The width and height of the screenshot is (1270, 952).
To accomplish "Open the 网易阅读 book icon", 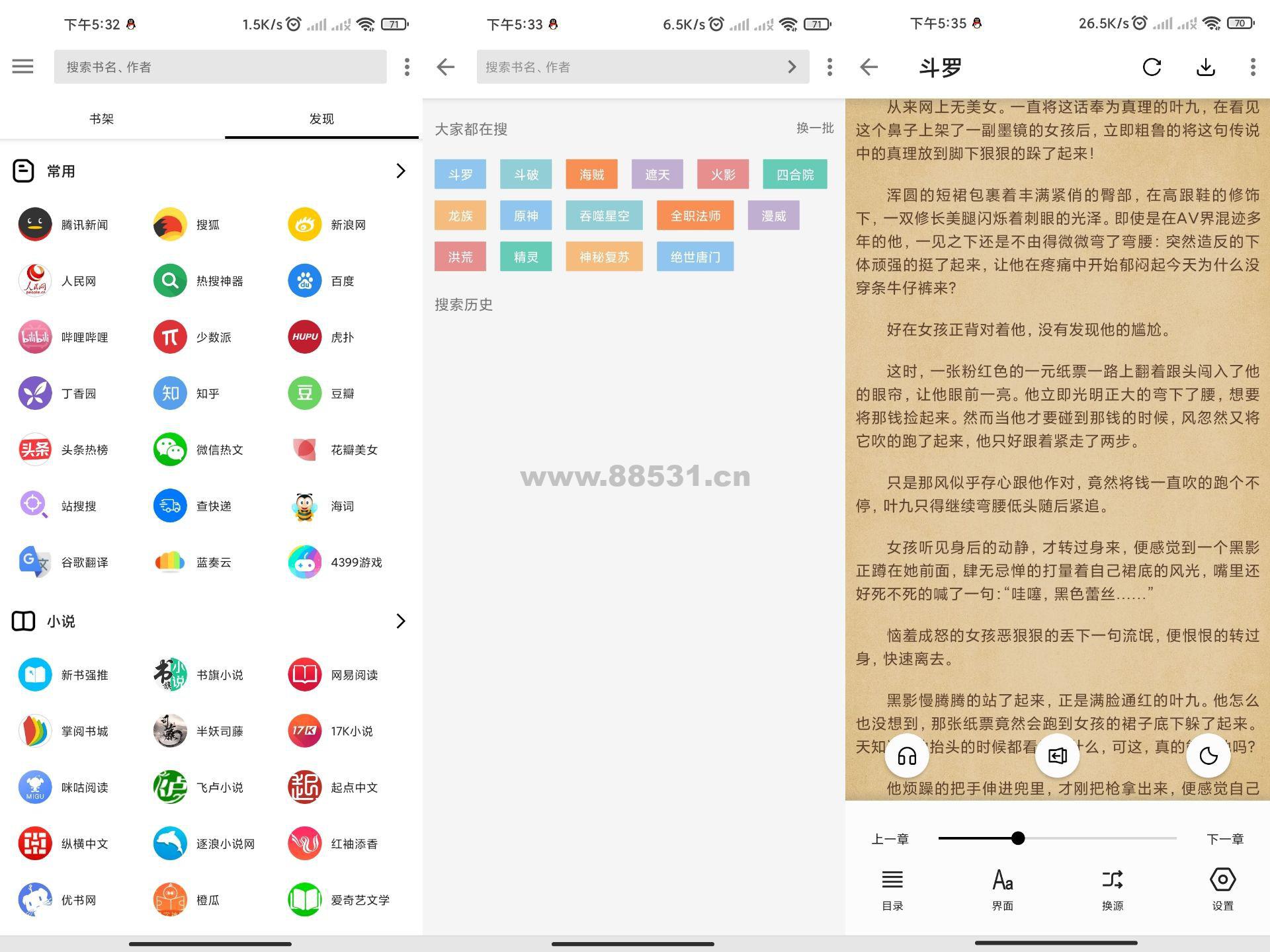I will click(305, 675).
